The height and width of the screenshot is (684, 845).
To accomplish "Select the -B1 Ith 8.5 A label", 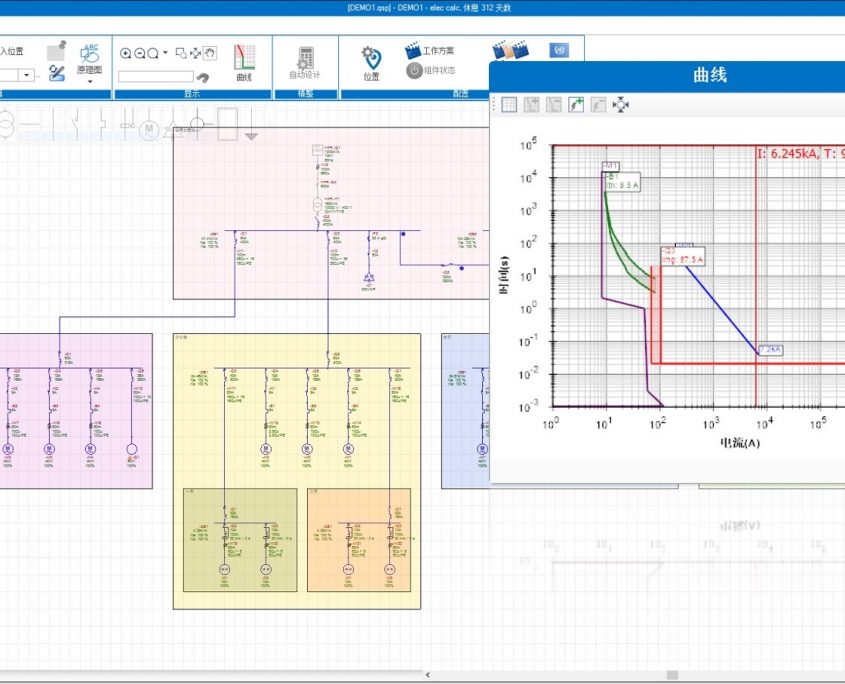I will coord(624,182).
